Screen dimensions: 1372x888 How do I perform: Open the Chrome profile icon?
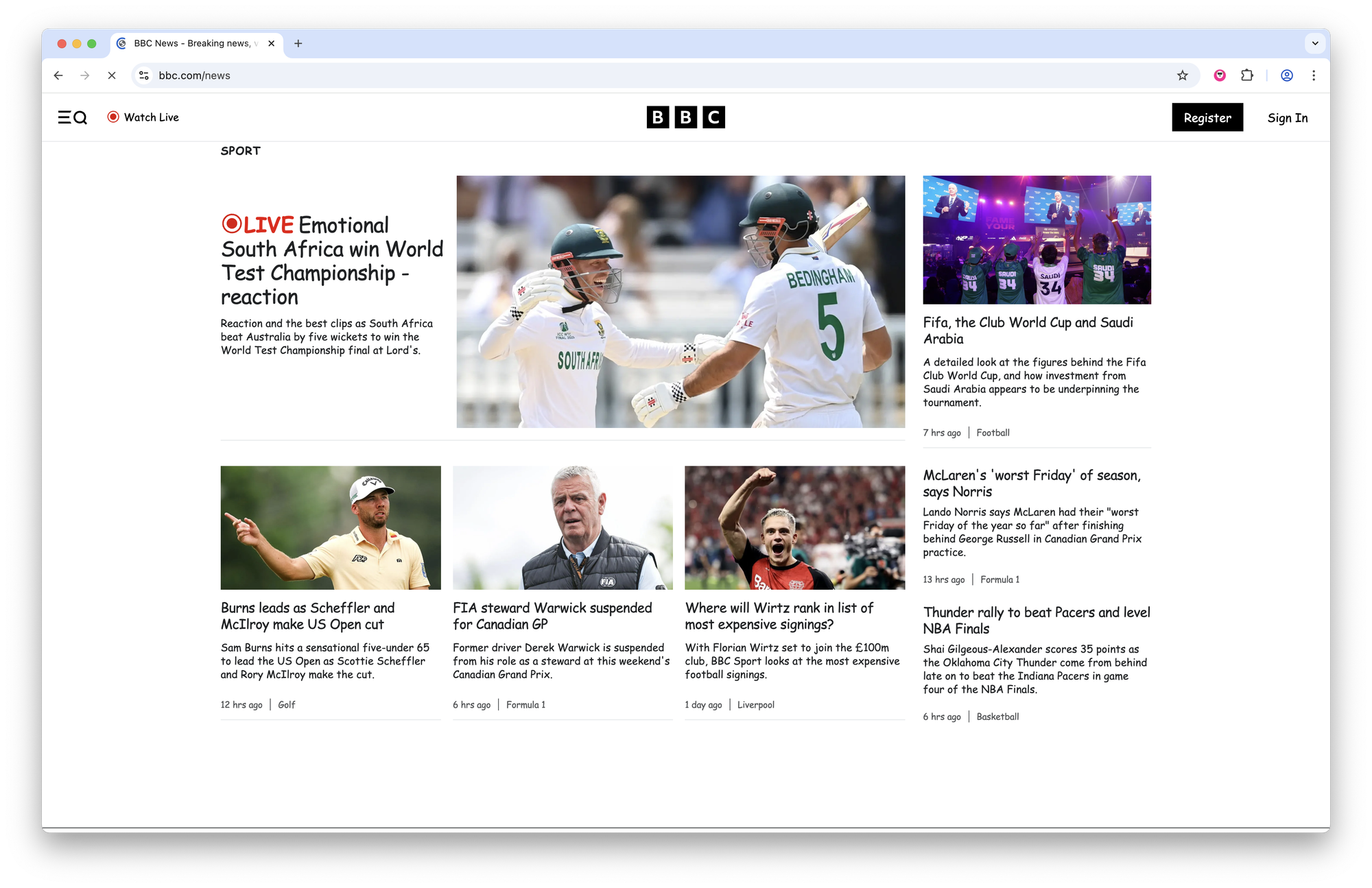tap(1287, 75)
